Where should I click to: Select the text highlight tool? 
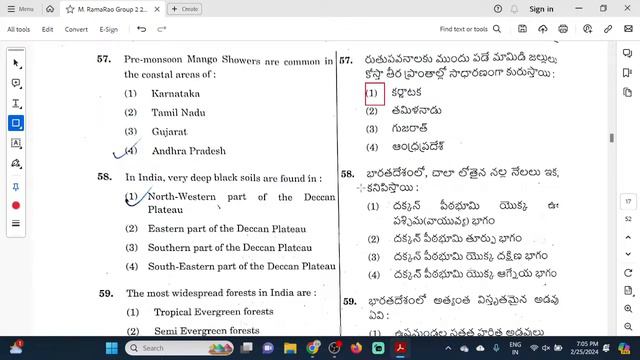click(x=16, y=103)
